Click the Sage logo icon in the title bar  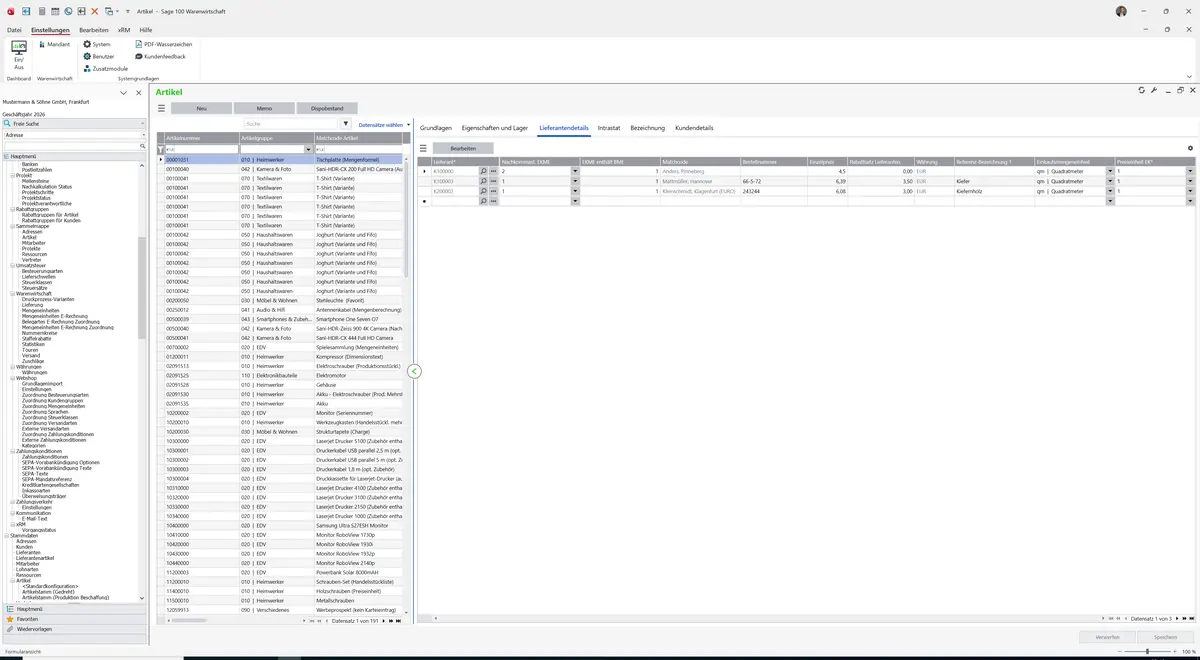(x=10, y=11)
